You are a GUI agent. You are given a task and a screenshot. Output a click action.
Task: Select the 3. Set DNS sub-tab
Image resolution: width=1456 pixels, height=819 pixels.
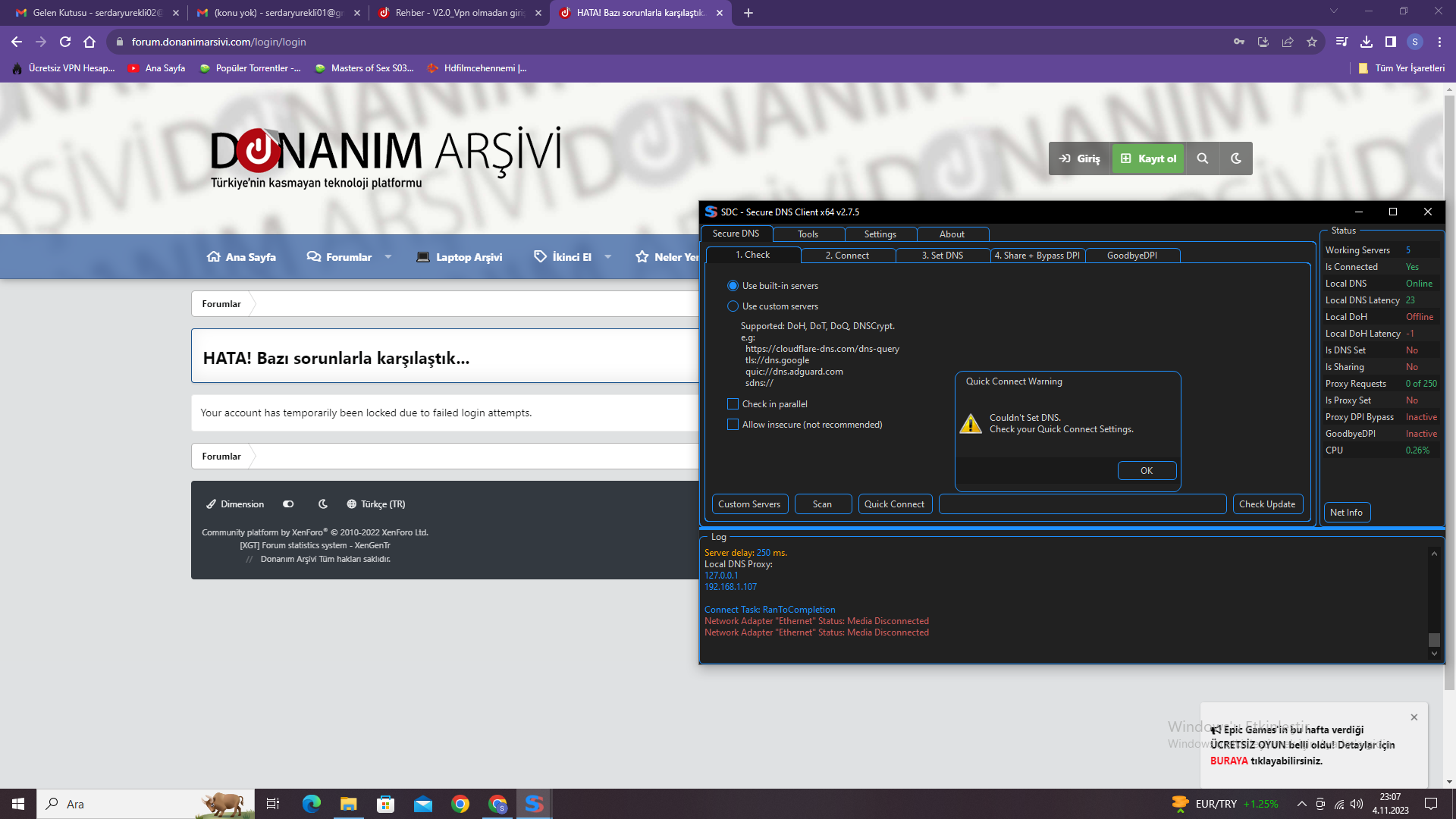pyautogui.click(x=943, y=256)
